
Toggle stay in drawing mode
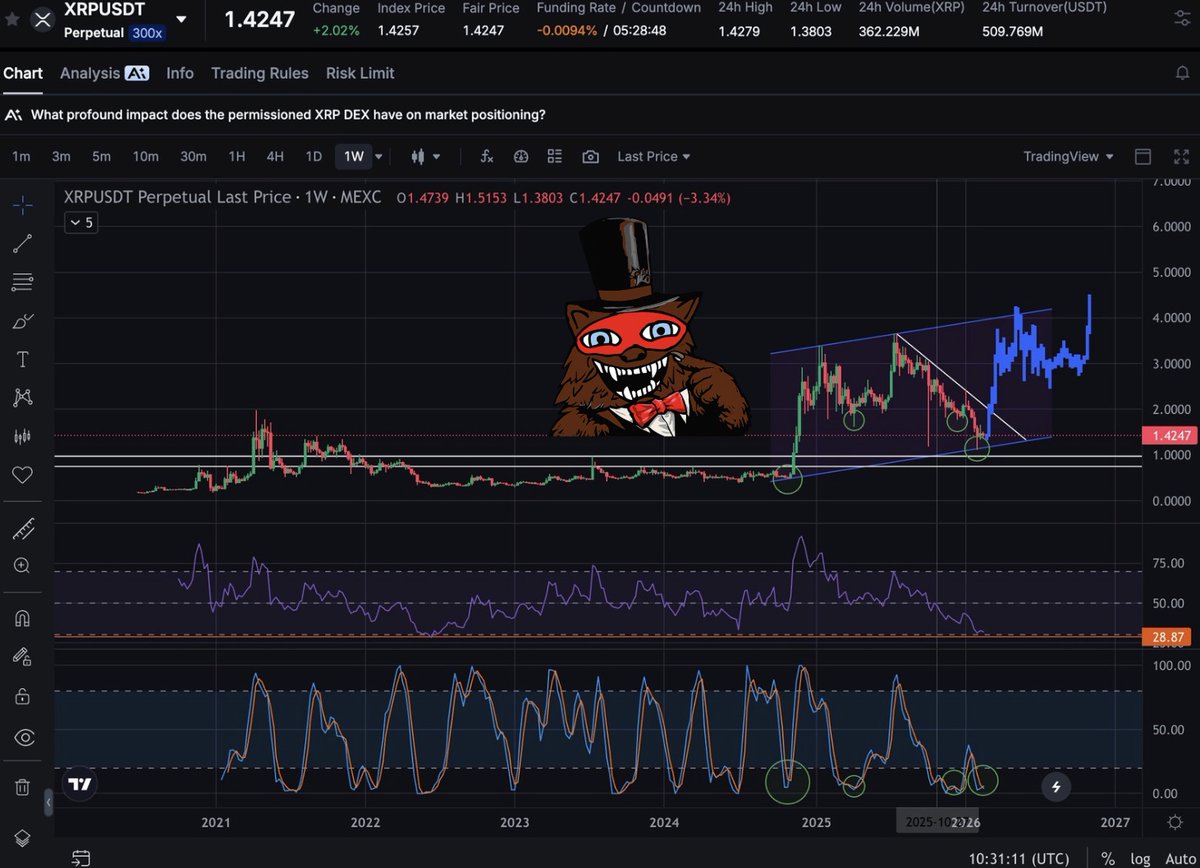[x=22, y=657]
